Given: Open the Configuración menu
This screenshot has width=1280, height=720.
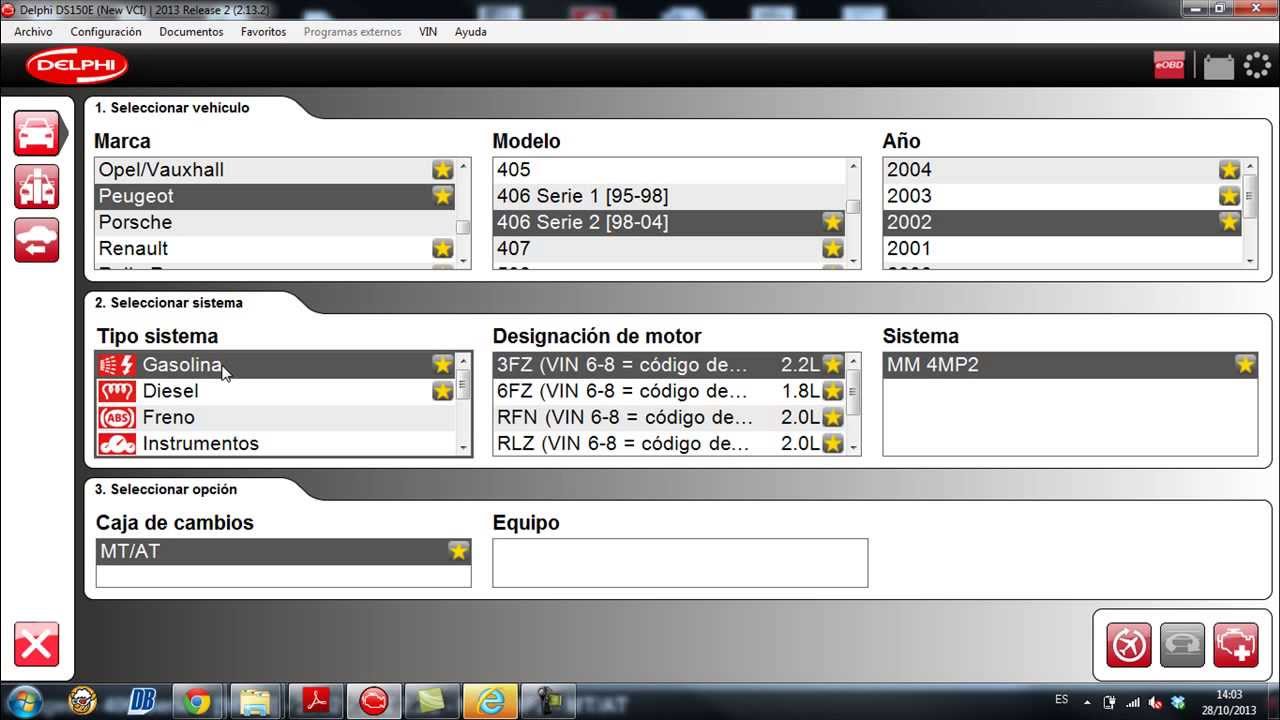Looking at the screenshot, I should pyautogui.click(x=106, y=32).
